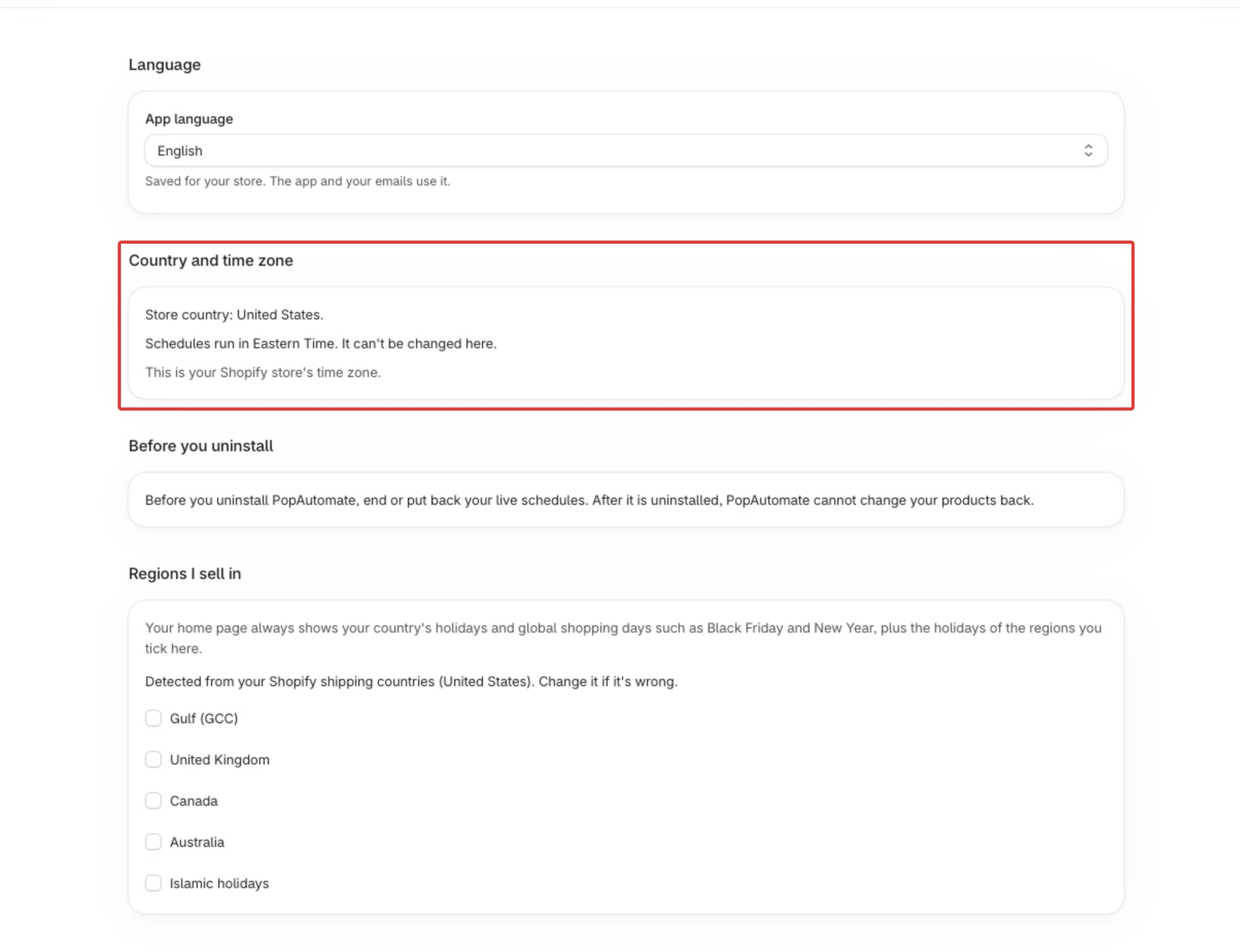
Task: Click the up-down chevron in language selector
Action: 1088,151
